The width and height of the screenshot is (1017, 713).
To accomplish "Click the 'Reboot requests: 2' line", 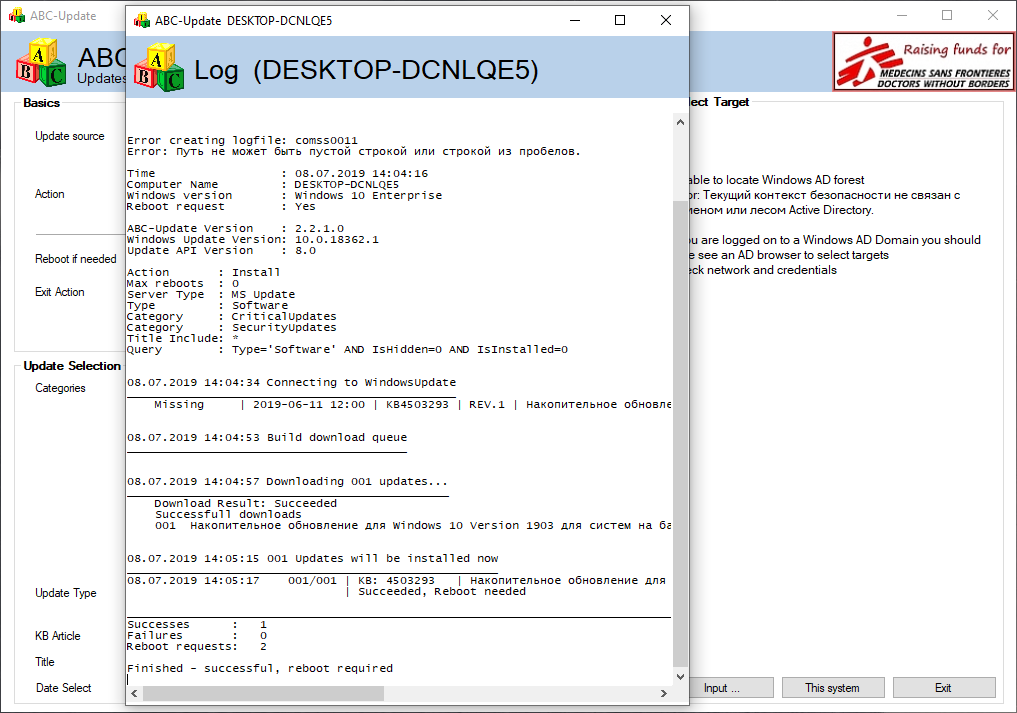I will (x=197, y=647).
